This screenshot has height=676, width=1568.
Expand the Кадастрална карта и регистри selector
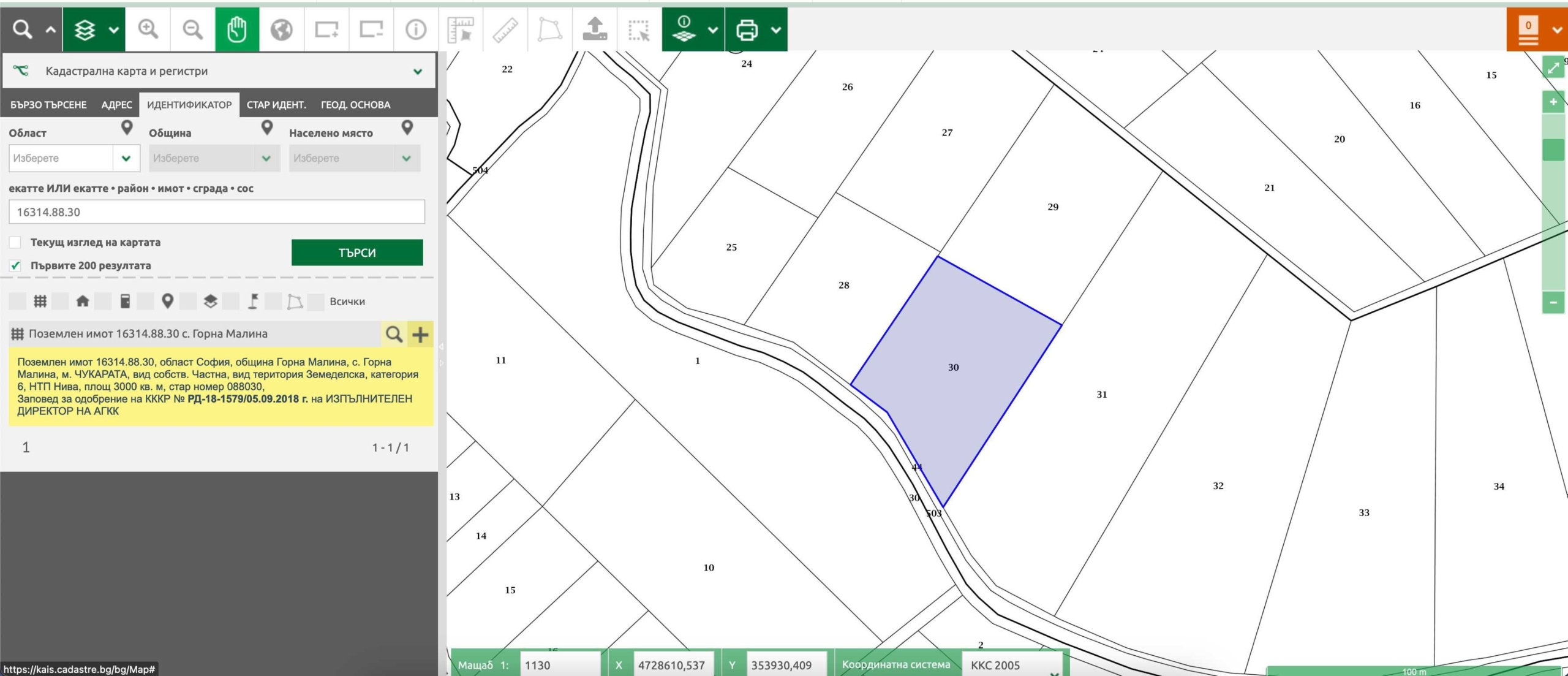(219, 71)
